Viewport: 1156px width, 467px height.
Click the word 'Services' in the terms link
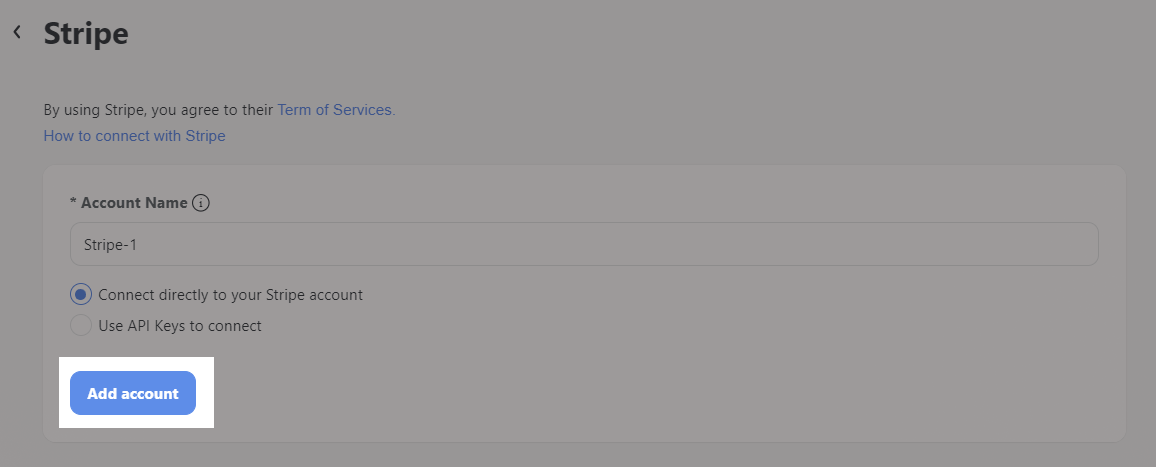click(x=364, y=110)
